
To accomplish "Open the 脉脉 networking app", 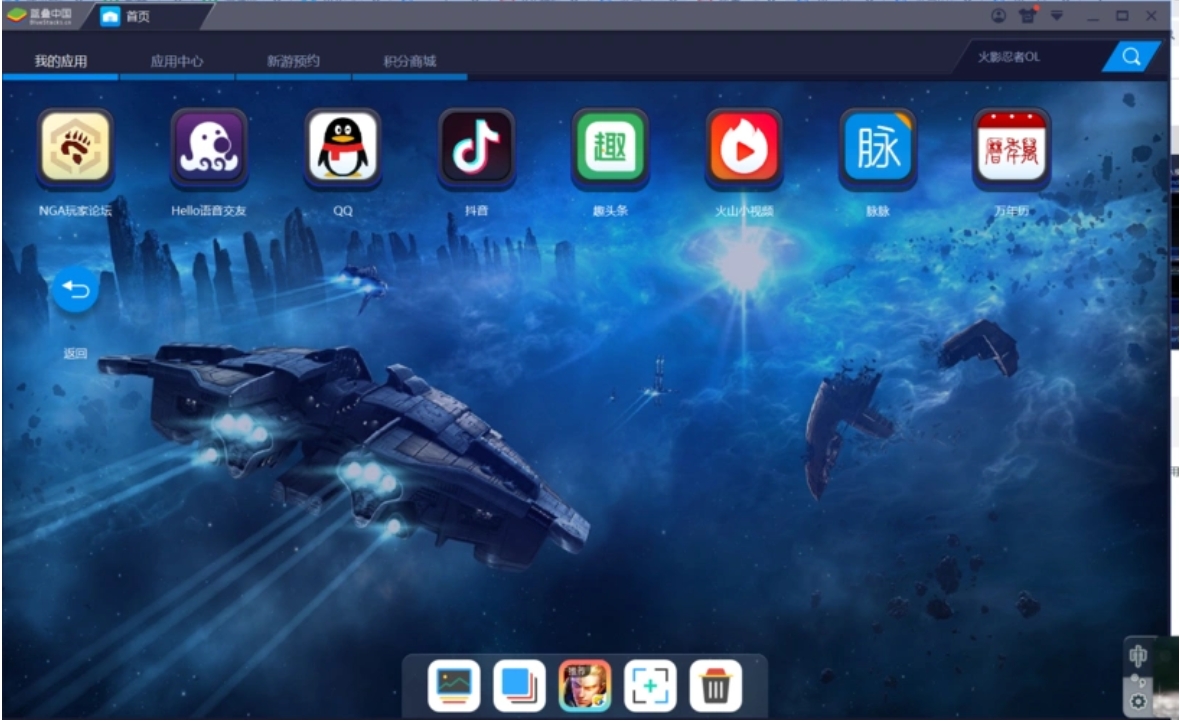I will click(877, 148).
